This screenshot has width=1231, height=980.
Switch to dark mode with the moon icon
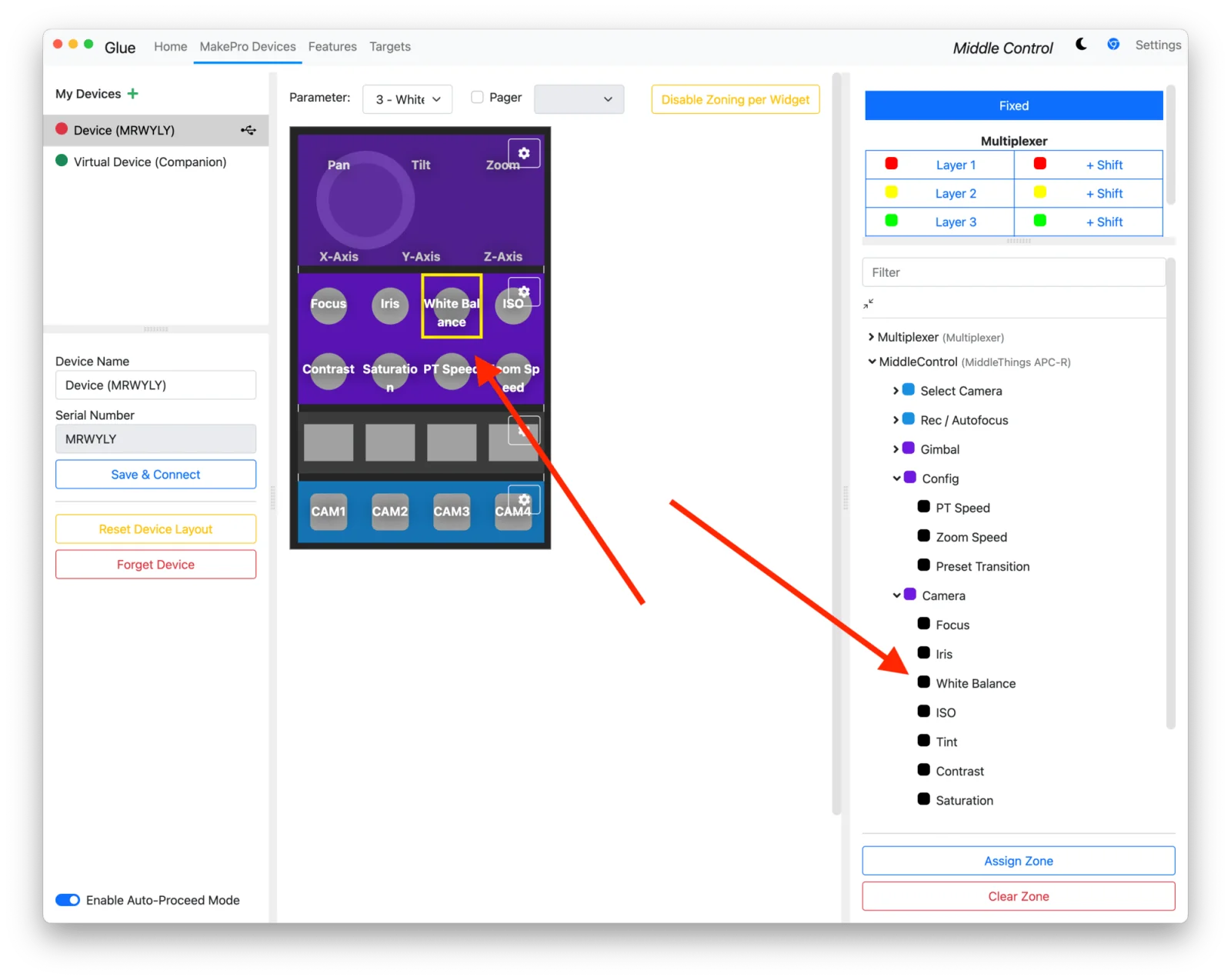tap(1081, 45)
